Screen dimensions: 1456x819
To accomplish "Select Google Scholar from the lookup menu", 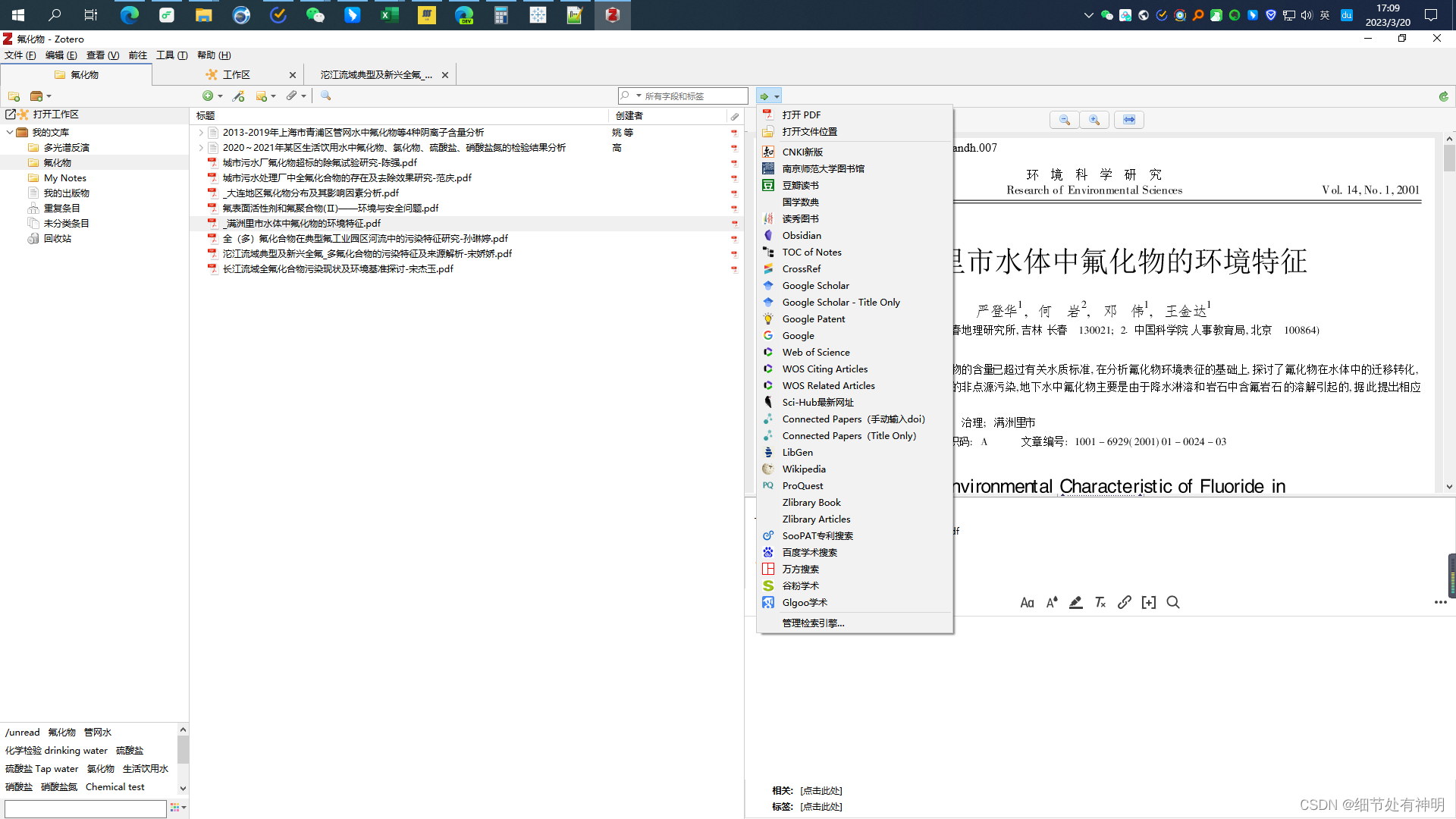I will click(x=815, y=286).
